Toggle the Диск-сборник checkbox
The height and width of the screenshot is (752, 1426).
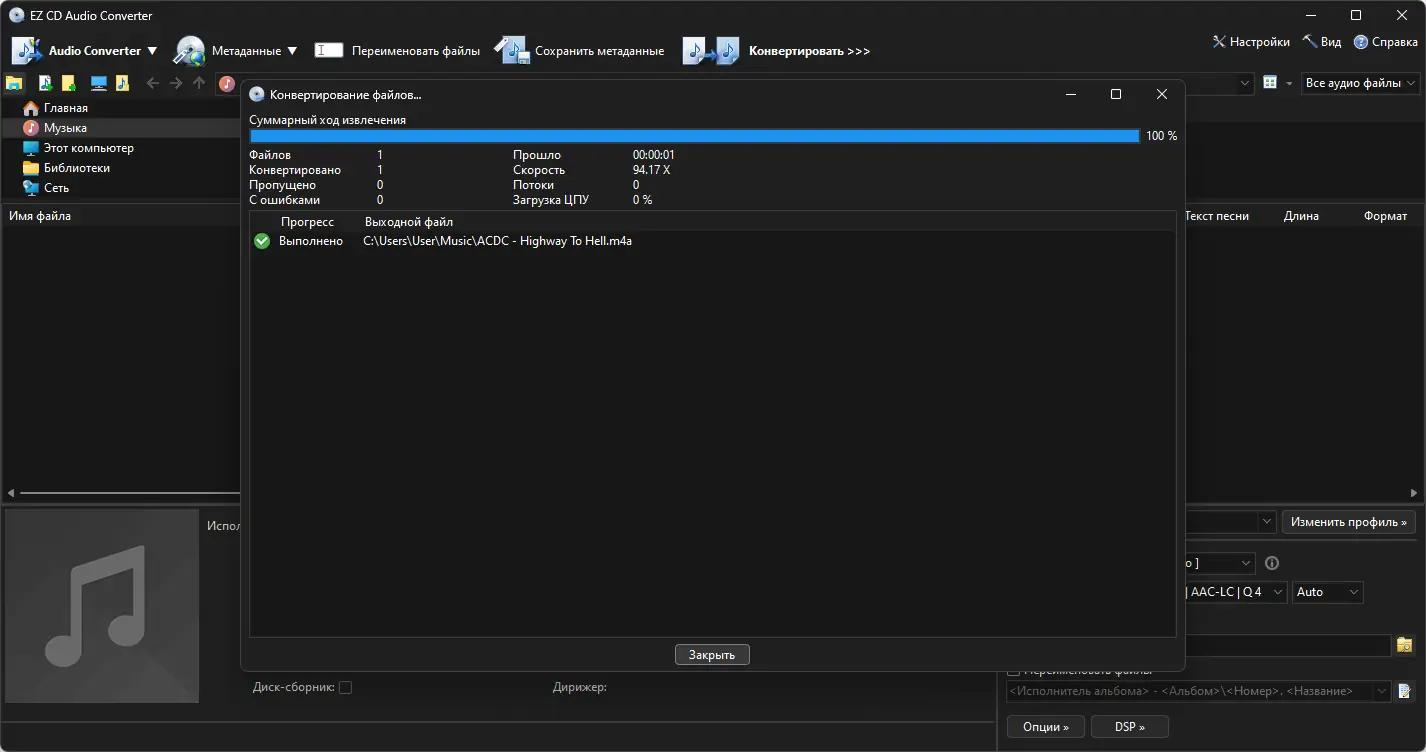[x=345, y=687]
